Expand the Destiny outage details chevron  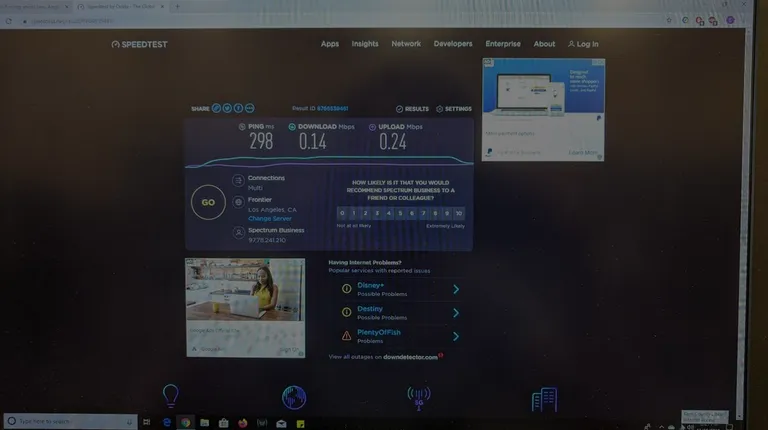click(456, 312)
